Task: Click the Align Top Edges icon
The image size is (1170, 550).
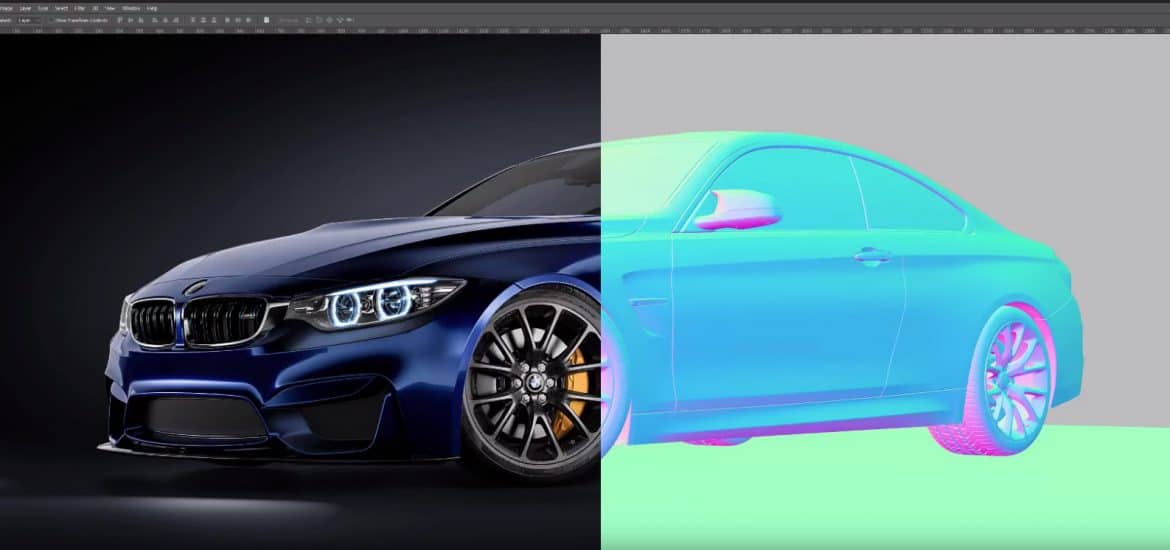Action: tap(120, 20)
